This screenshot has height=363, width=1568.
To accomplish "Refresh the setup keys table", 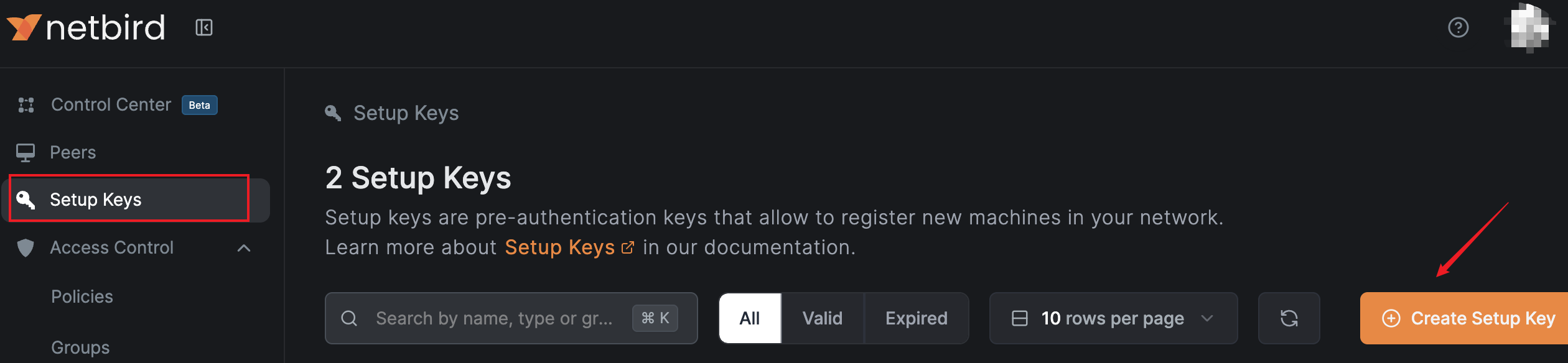I will point(1289,318).
